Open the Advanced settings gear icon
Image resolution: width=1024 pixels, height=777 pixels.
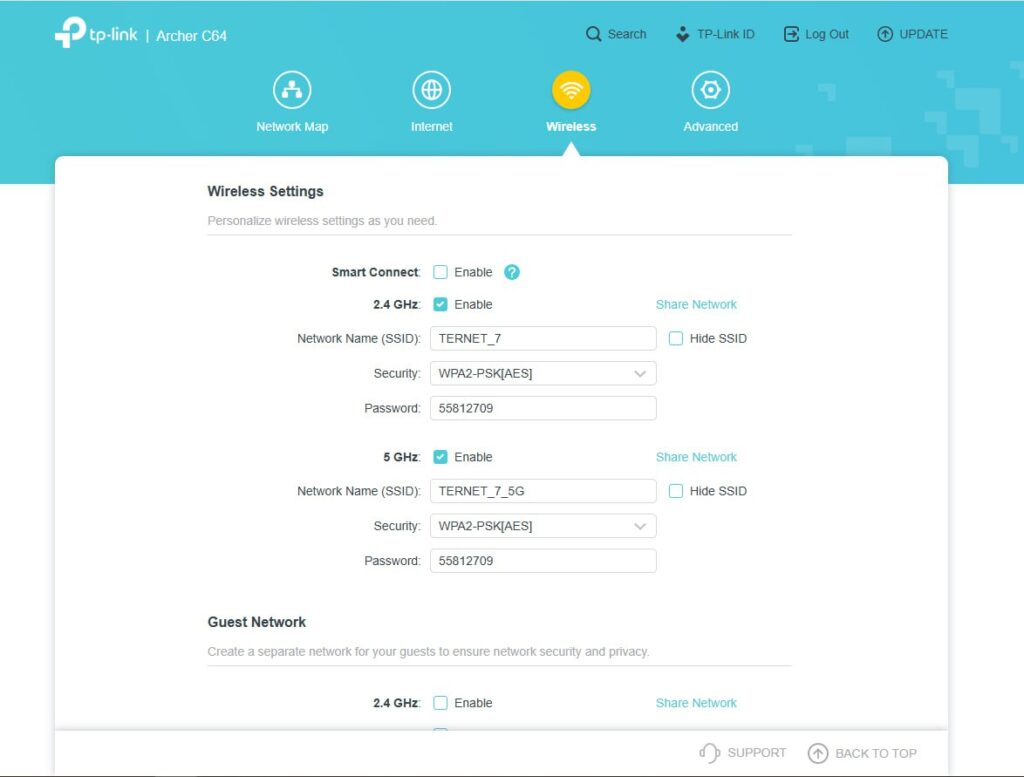coord(710,91)
